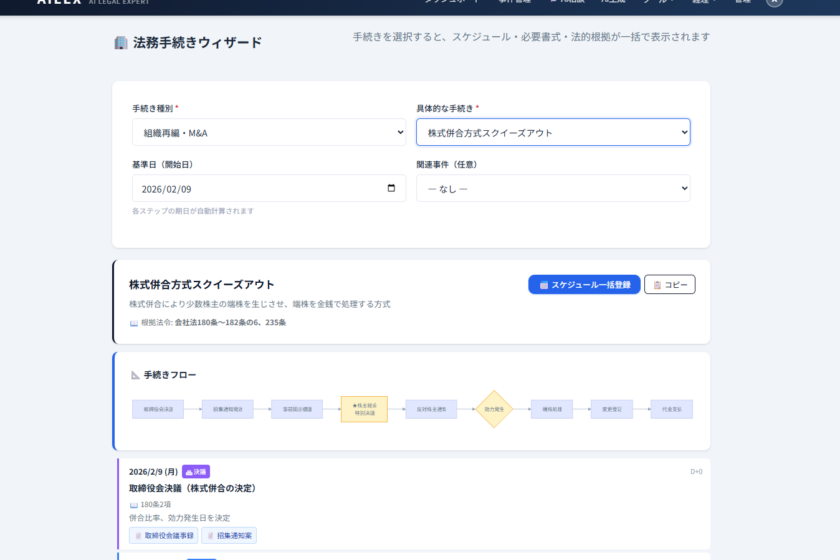The height and width of the screenshot is (560, 840).
Task: Click the book icon next to 根拠法令
Action: pyautogui.click(x=134, y=323)
